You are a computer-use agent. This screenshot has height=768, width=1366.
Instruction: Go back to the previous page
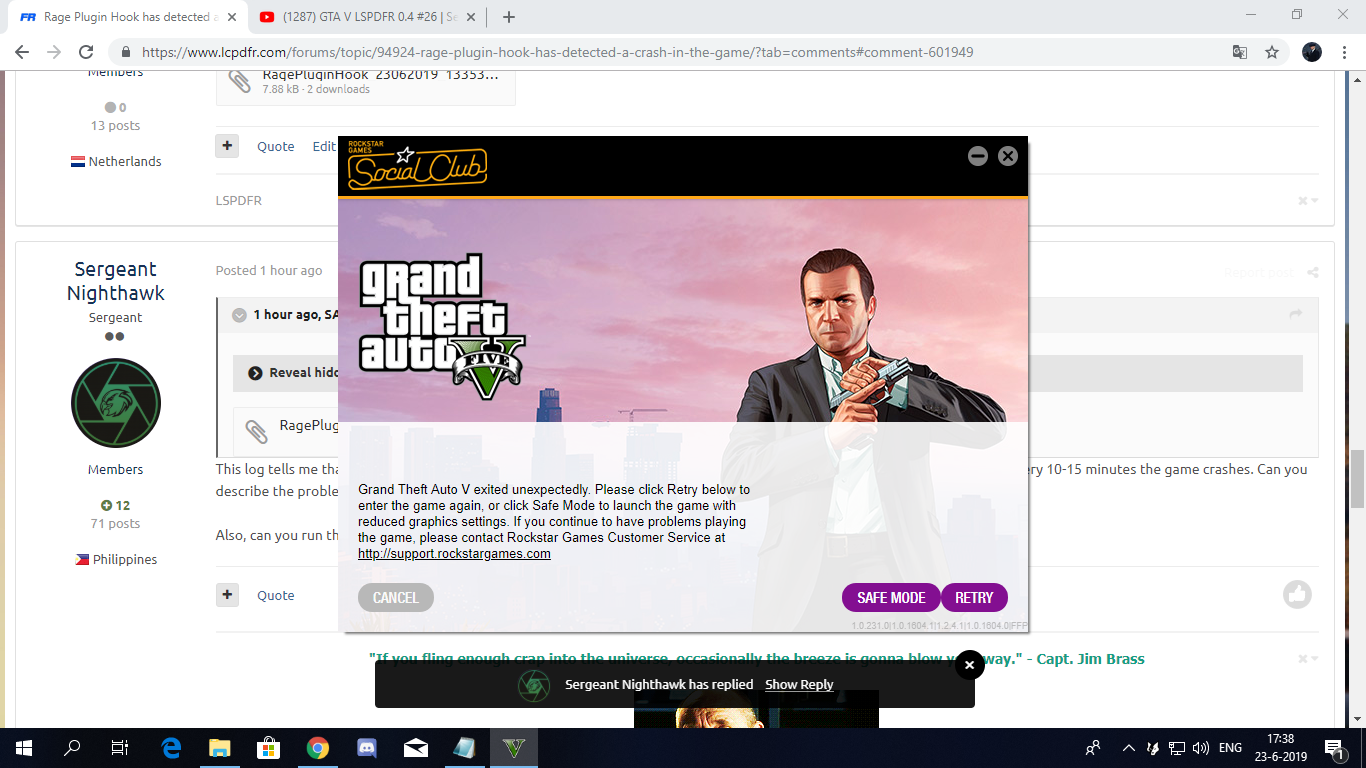pyautogui.click(x=22, y=52)
